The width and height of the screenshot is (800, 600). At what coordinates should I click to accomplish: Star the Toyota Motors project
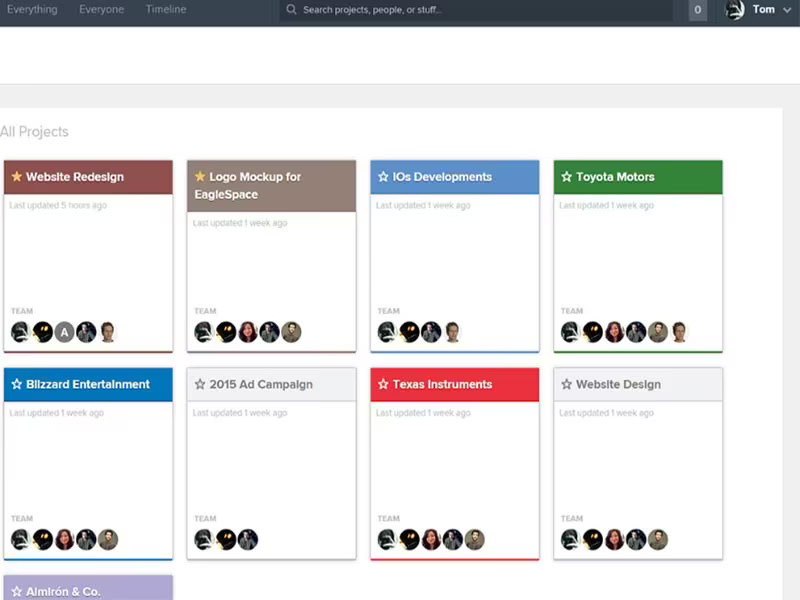click(x=566, y=177)
